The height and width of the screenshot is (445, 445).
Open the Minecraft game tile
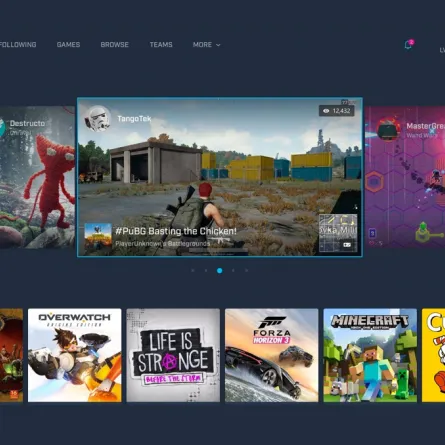(370, 355)
